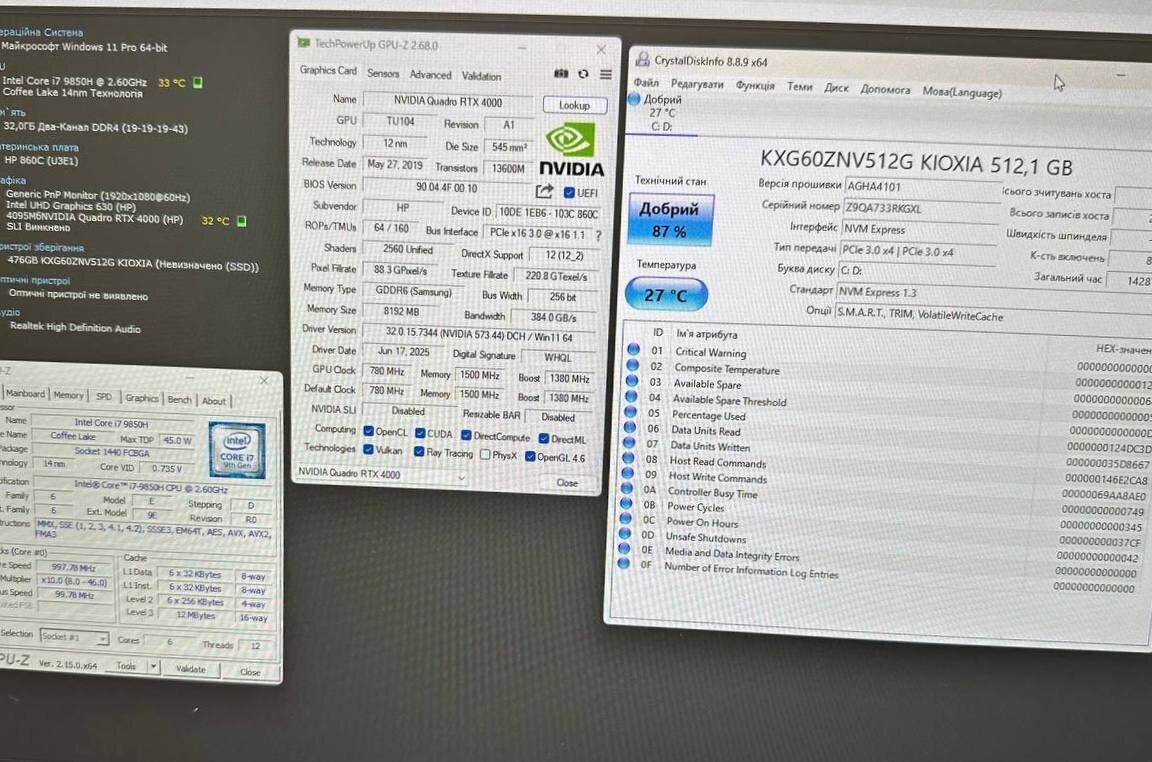This screenshot has height=762, width=1152.
Task: Toggle the PhysX checkbox
Action: pos(485,455)
